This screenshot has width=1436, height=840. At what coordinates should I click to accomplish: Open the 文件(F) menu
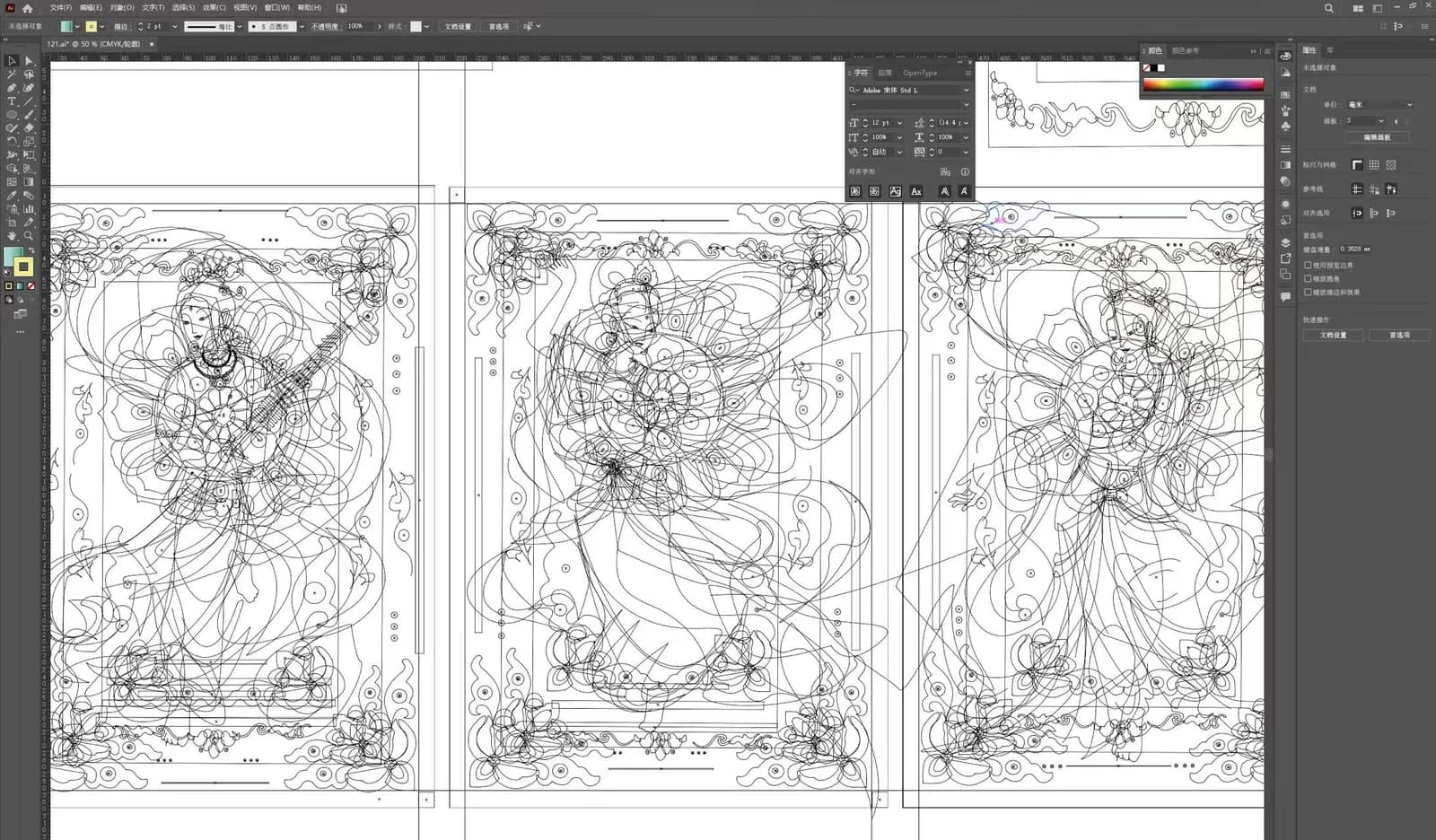point(60,8)
